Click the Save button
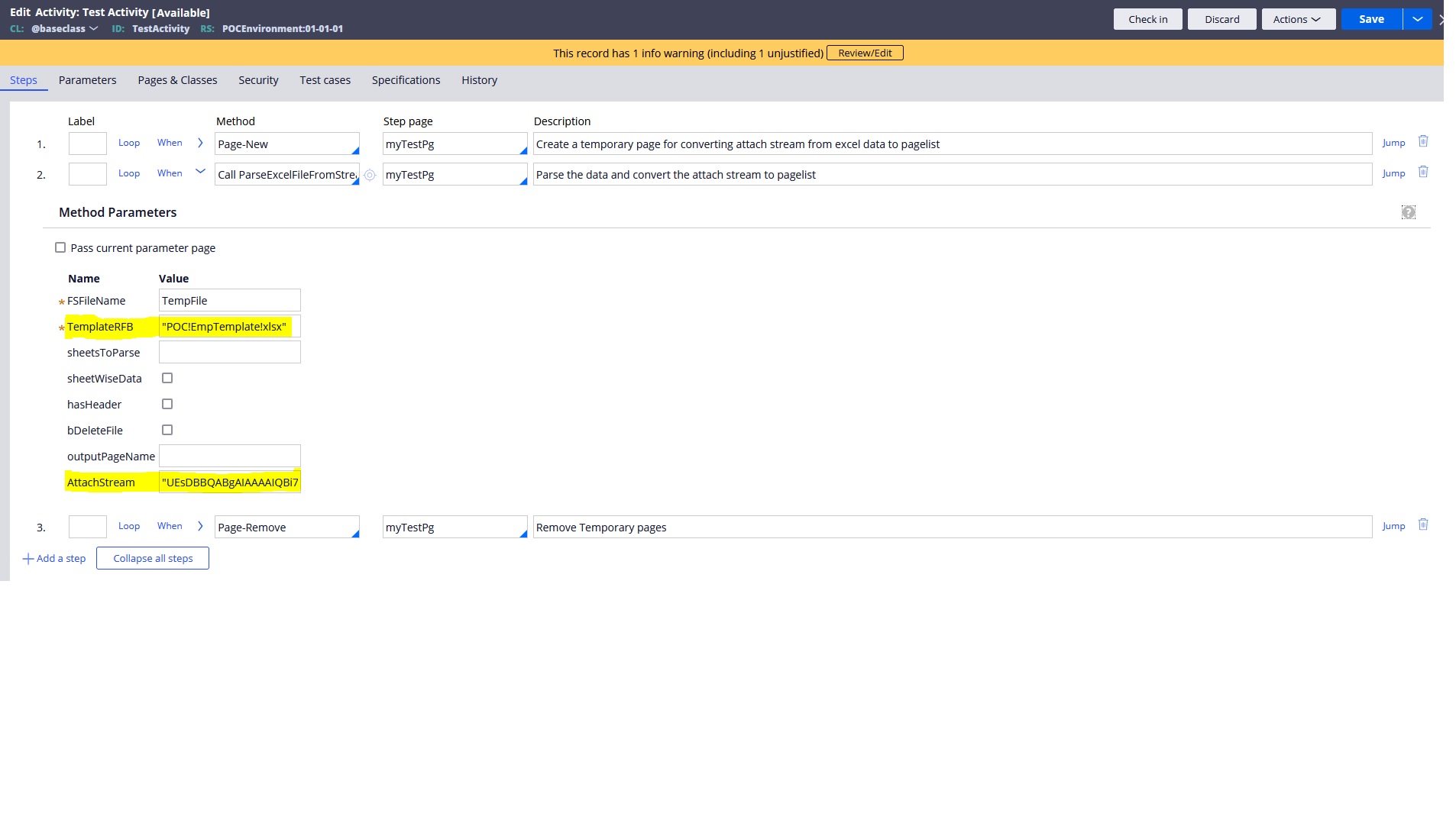Viewport: 1456px width, 823px height. click(x=1372, y=19)
